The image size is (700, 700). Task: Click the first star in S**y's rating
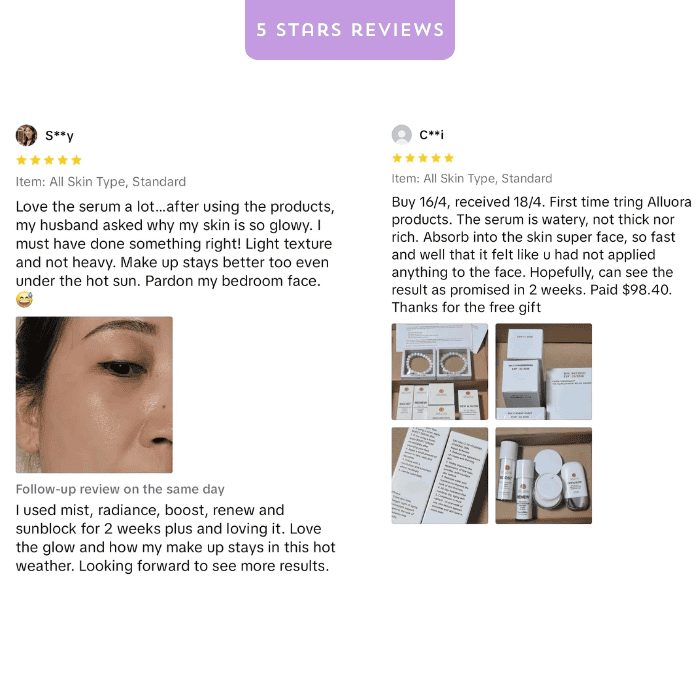[21, 160]
